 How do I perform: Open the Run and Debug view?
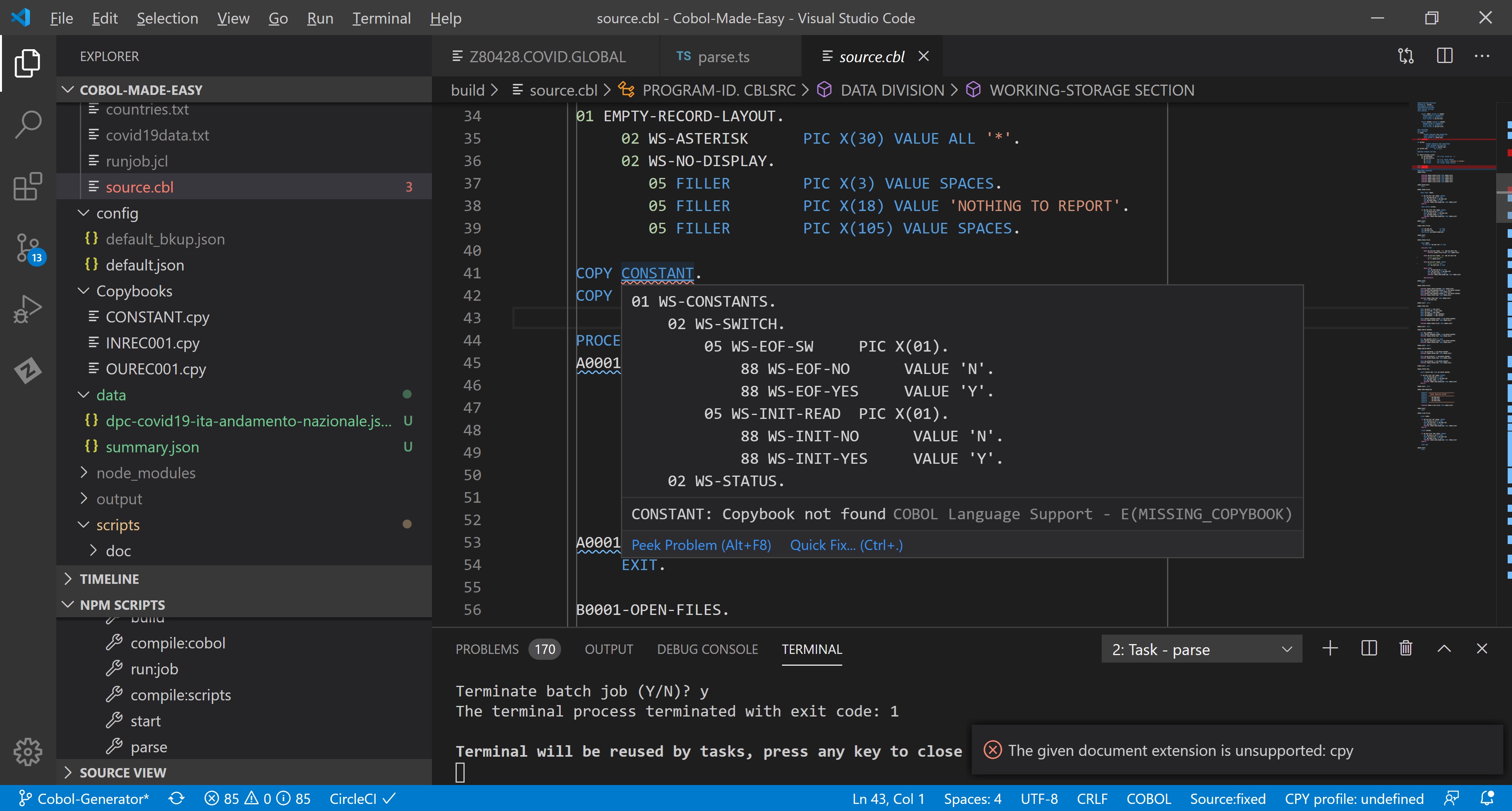[28, 309]
